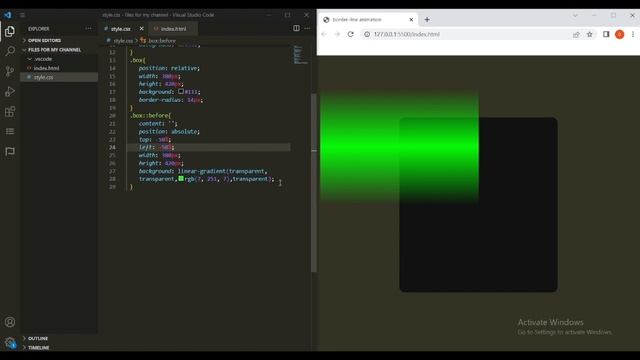
Task: Switch to the index.html editor tab
Action: tap(173, 29)
